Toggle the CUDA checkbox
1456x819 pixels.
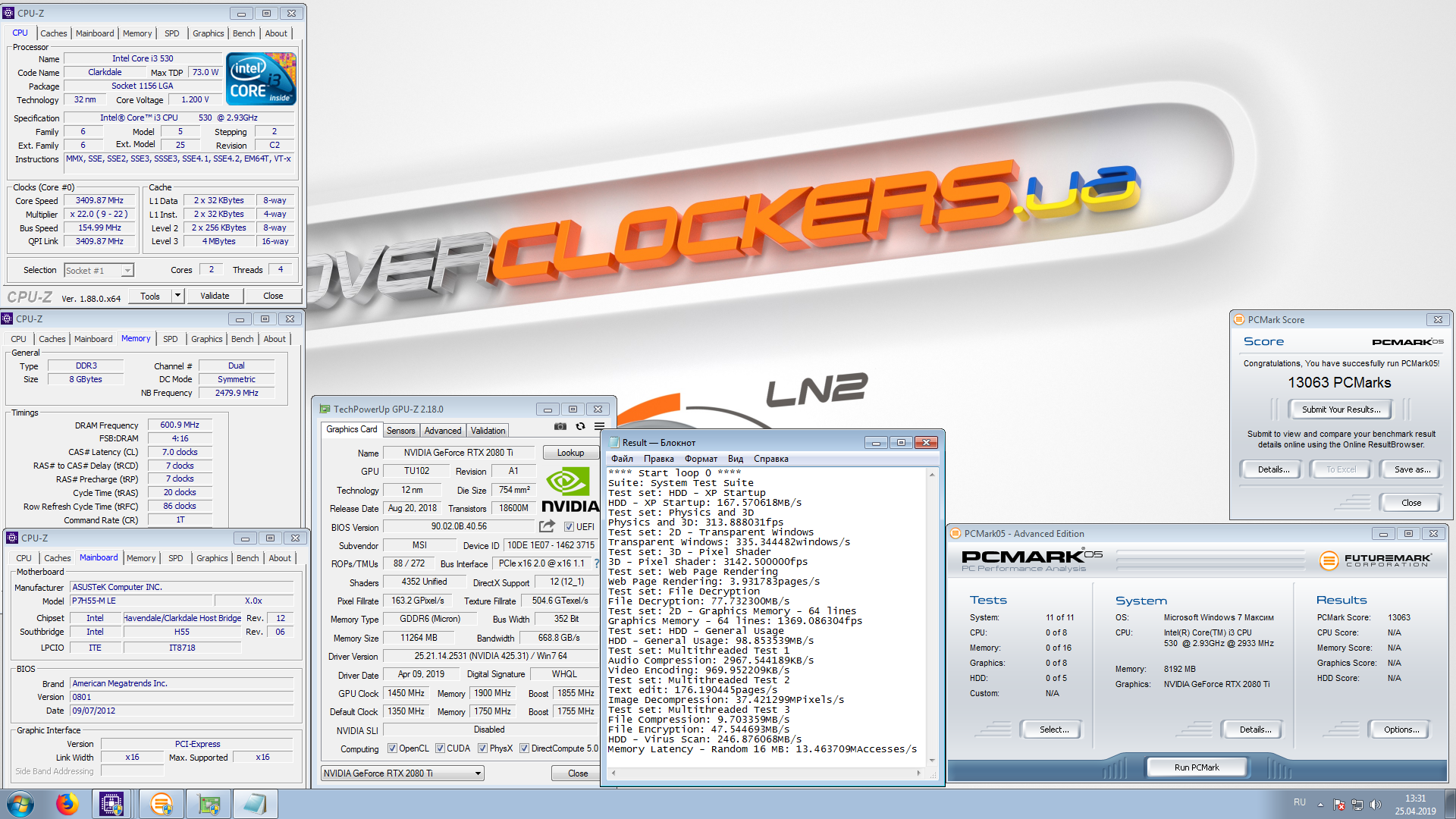440,748
